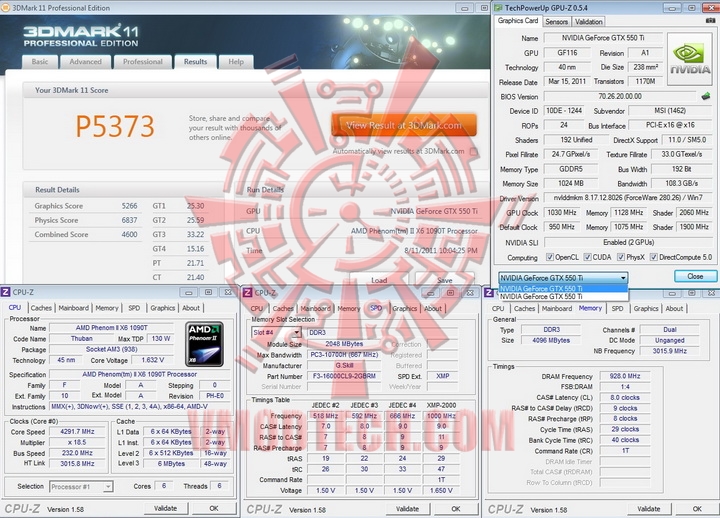Enable automatically view results at 3DMark.com
720x518 pixels.
pyautogui.click(x=474, y=151)
